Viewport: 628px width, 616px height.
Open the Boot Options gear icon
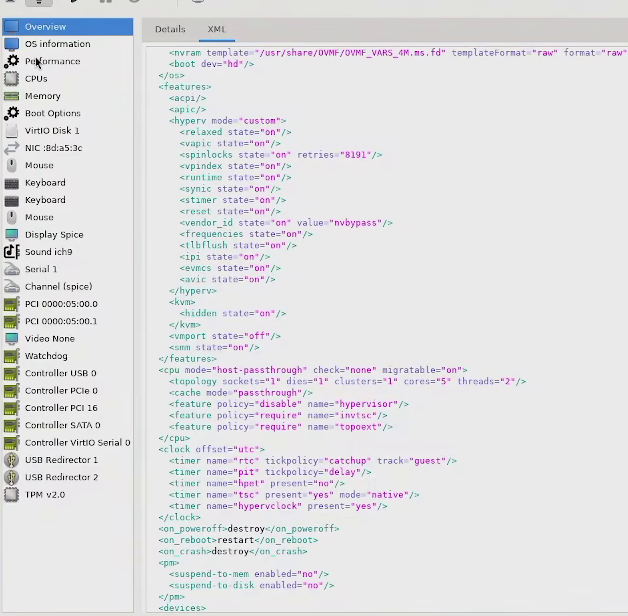pos(11,113)
